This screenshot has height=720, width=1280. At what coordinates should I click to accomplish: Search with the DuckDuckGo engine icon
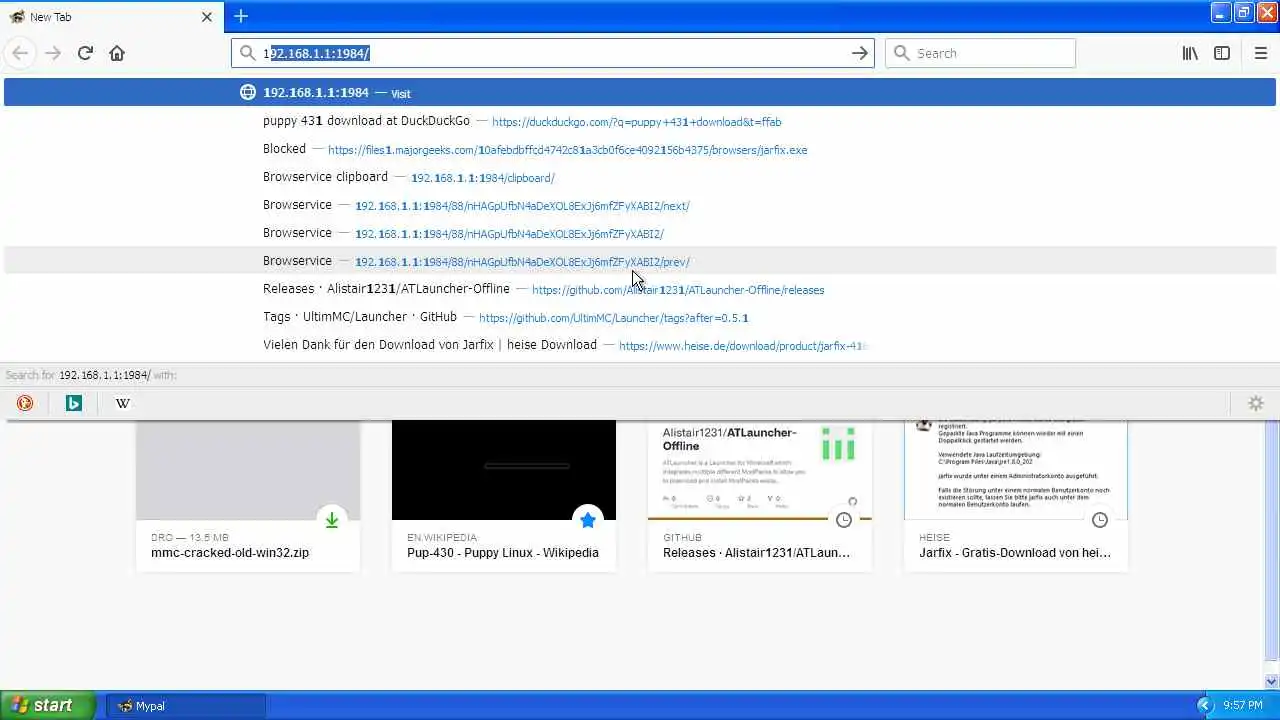25,403
